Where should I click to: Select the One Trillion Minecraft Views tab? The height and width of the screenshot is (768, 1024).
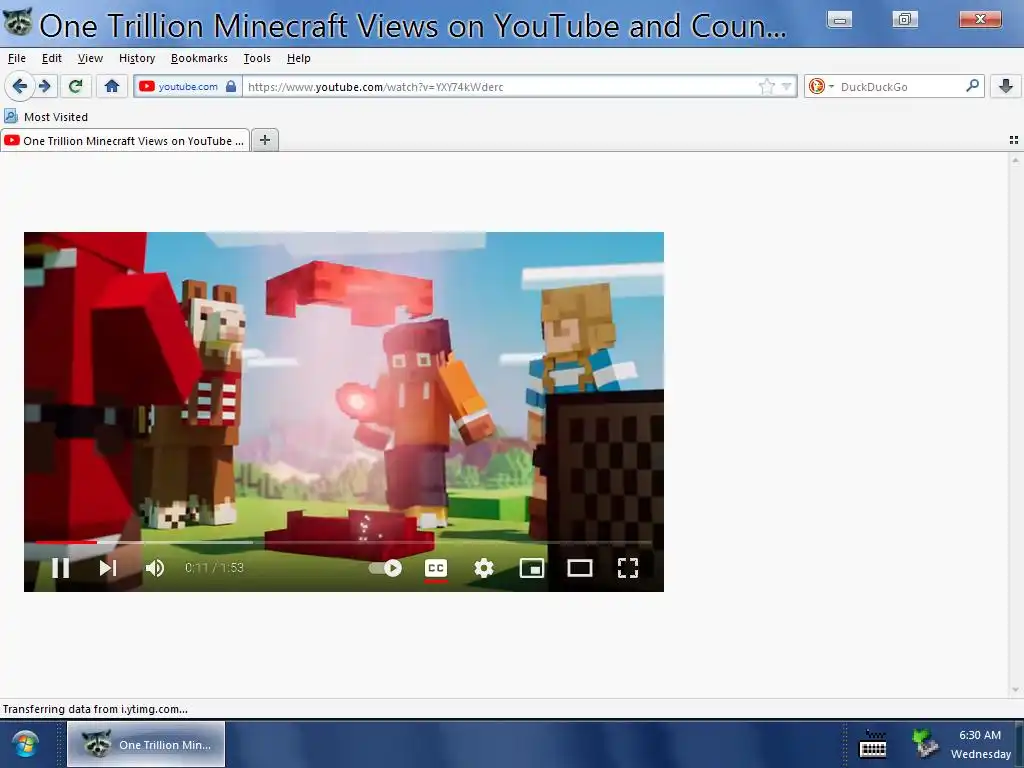pyautogui.click(x=125, y=140)
